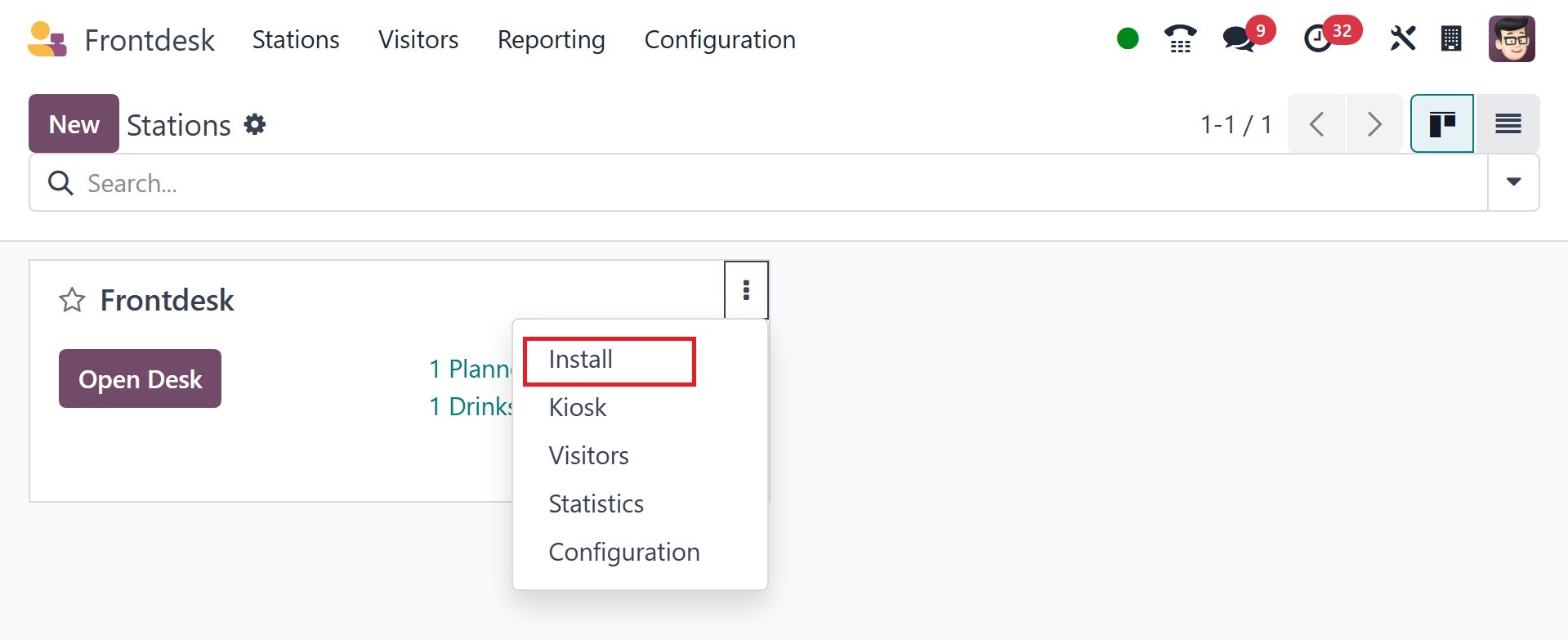1568x640 pixels.
Task: Choose Kiosk in the card menu
Action: point(578,408)
